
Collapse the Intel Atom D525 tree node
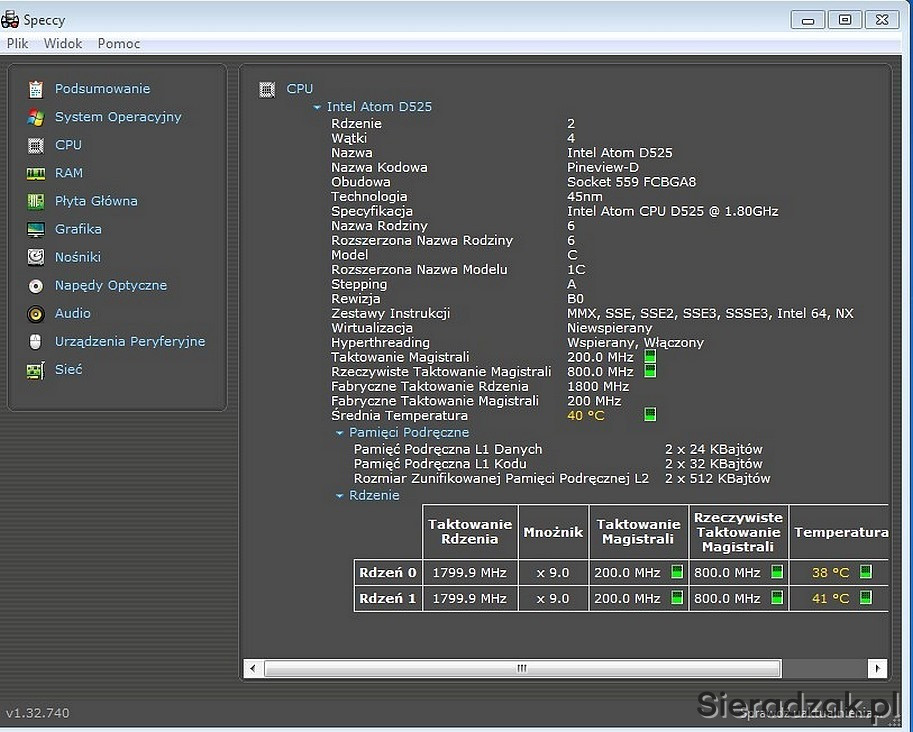pyautogui.click(x=317, y=107)
